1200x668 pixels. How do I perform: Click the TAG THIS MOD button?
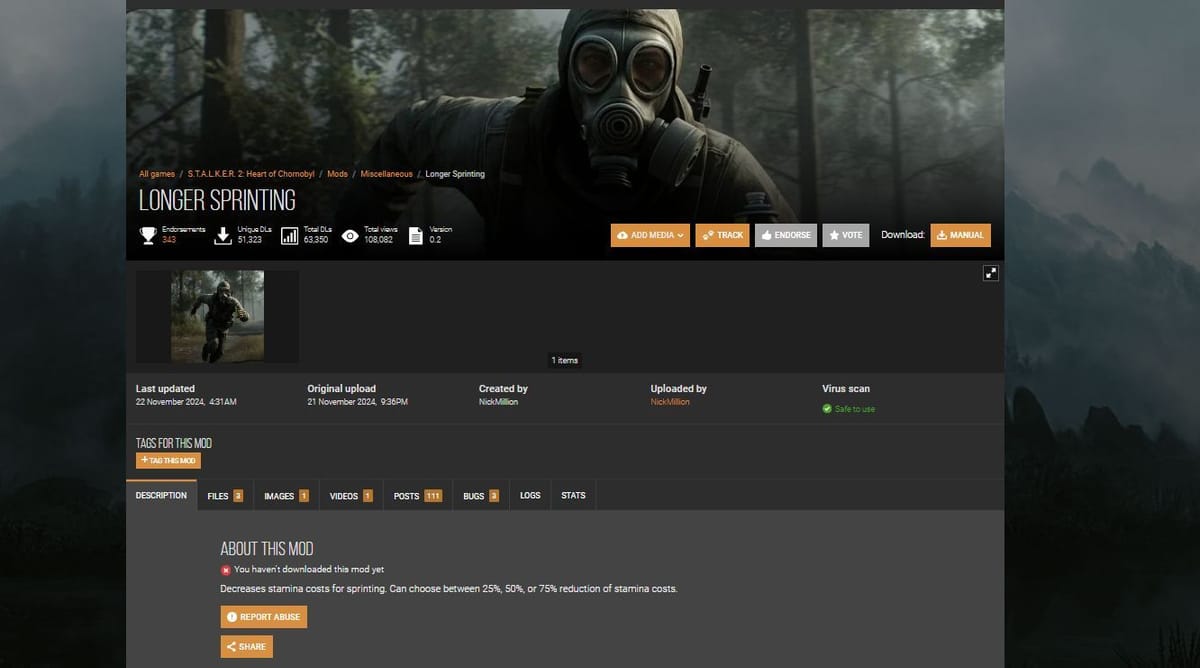point(167,460)
